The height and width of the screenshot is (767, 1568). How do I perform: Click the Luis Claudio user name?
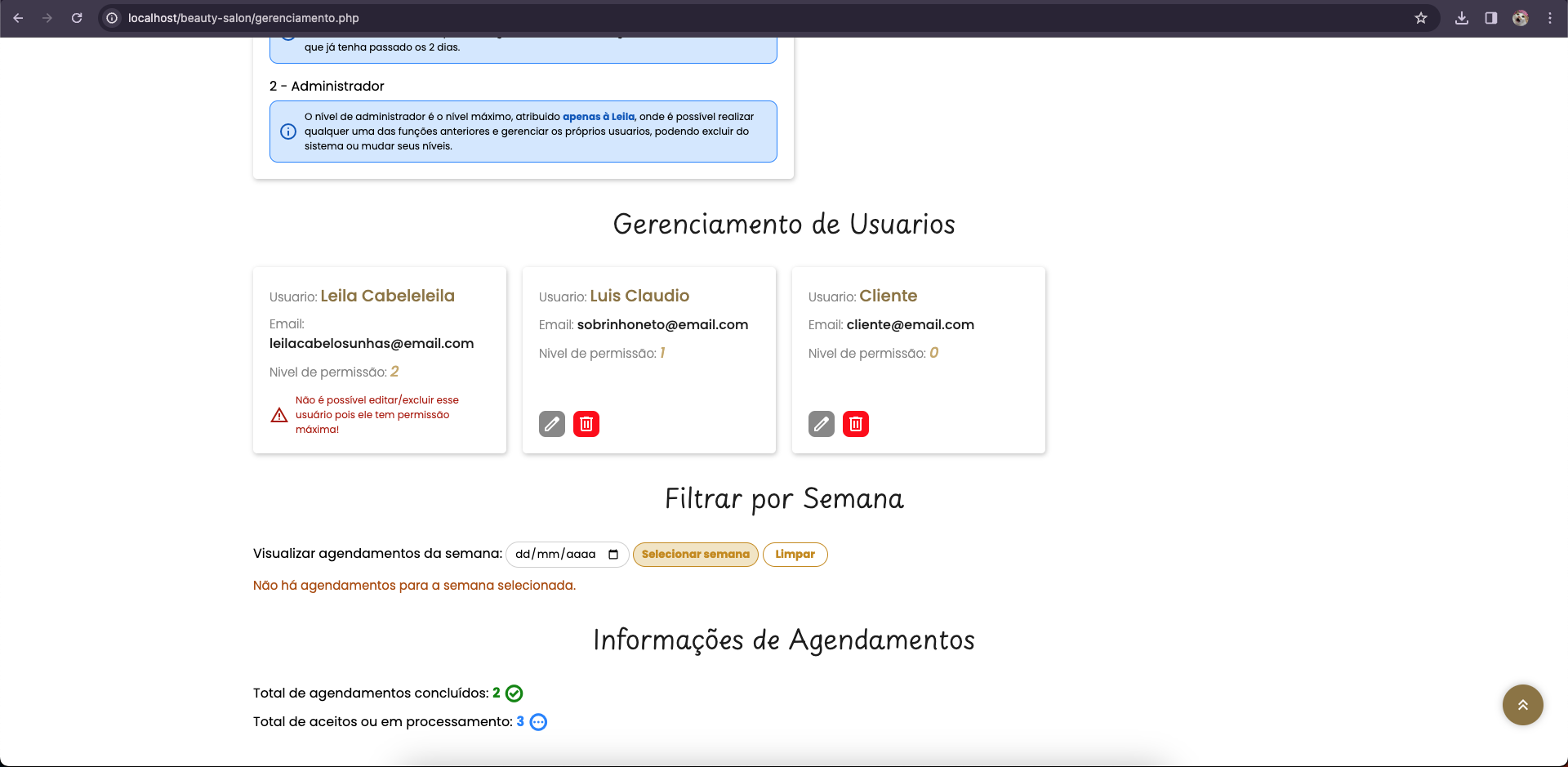639,296
